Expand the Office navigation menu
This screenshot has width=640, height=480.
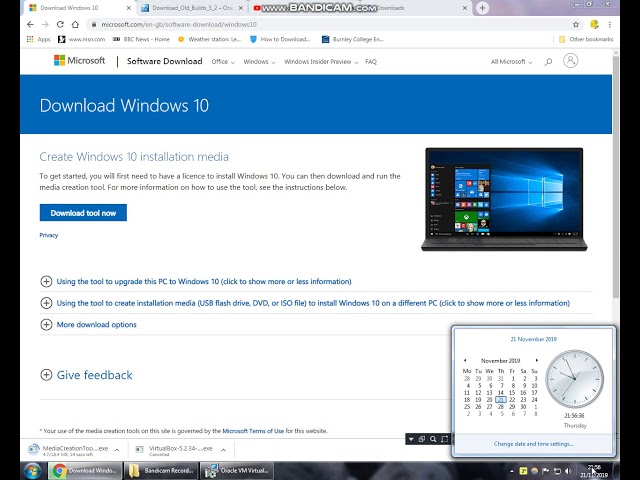click(223, 62)
